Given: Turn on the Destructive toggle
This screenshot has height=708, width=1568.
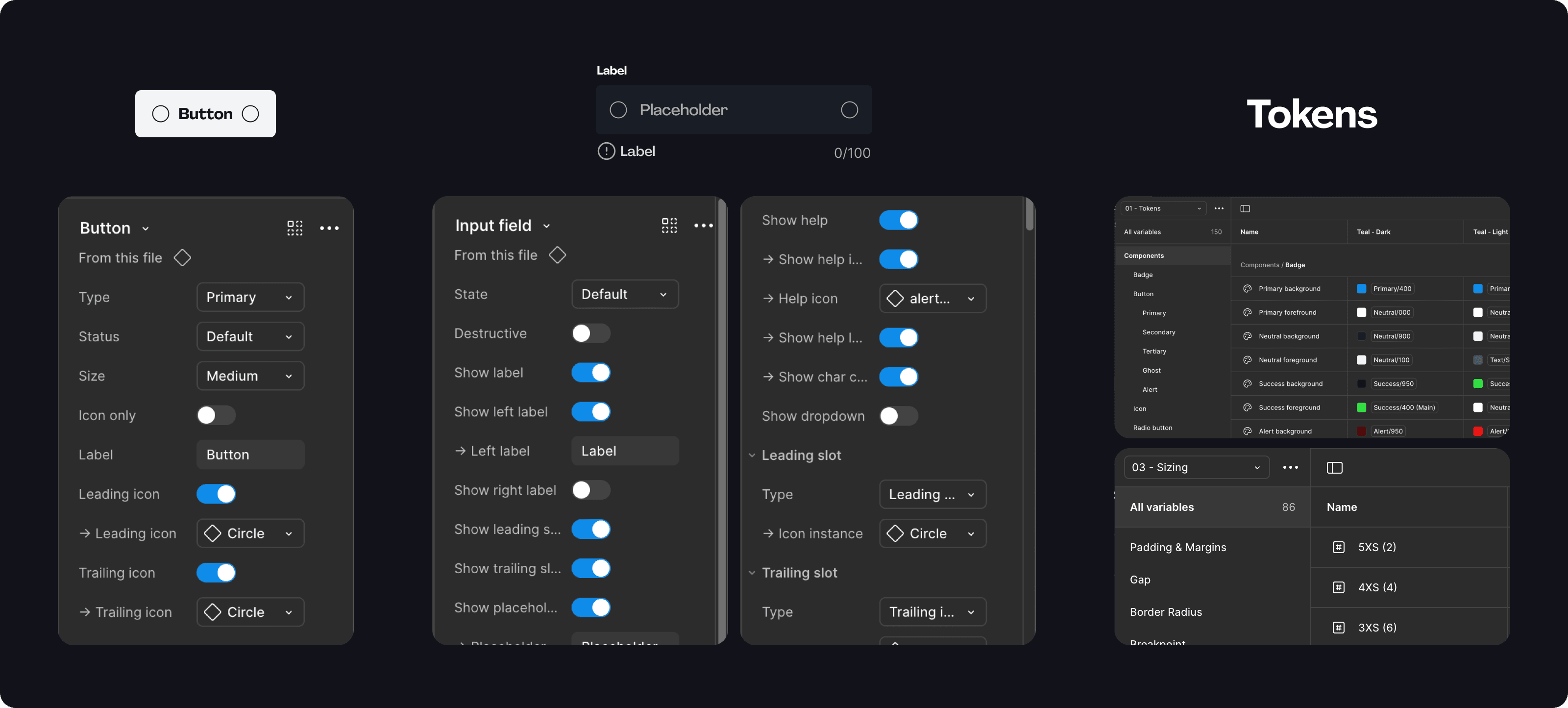Looking at the screenshot, I should 590,333.
